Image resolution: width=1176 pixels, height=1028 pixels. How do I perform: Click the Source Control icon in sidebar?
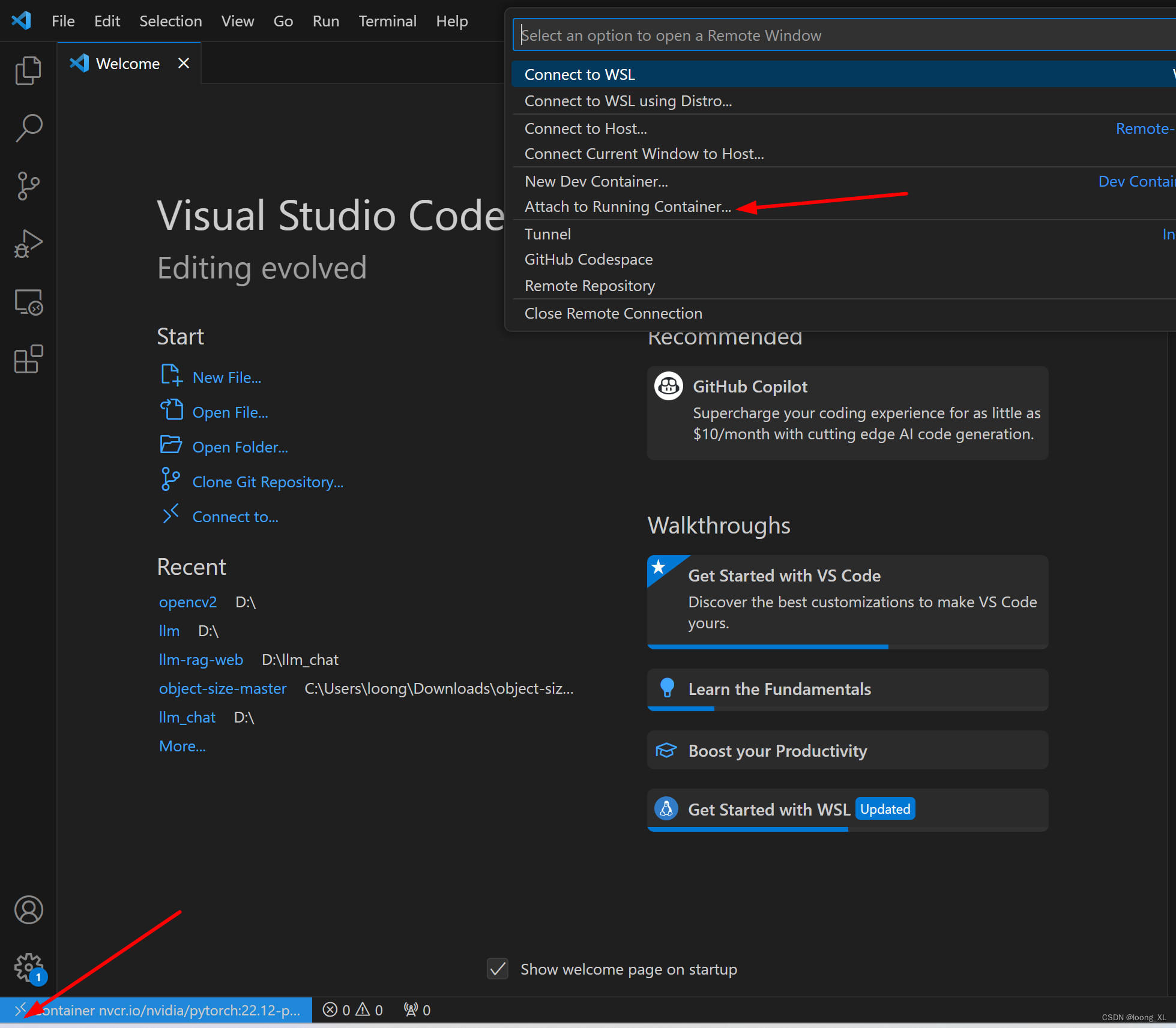pyautogui.click(x=28, y=184)
